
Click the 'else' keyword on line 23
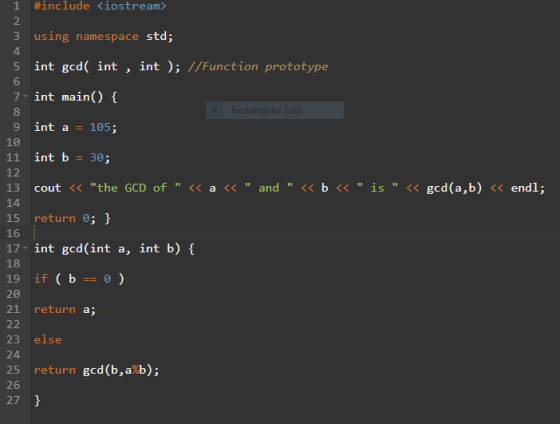tap(48, 339)
